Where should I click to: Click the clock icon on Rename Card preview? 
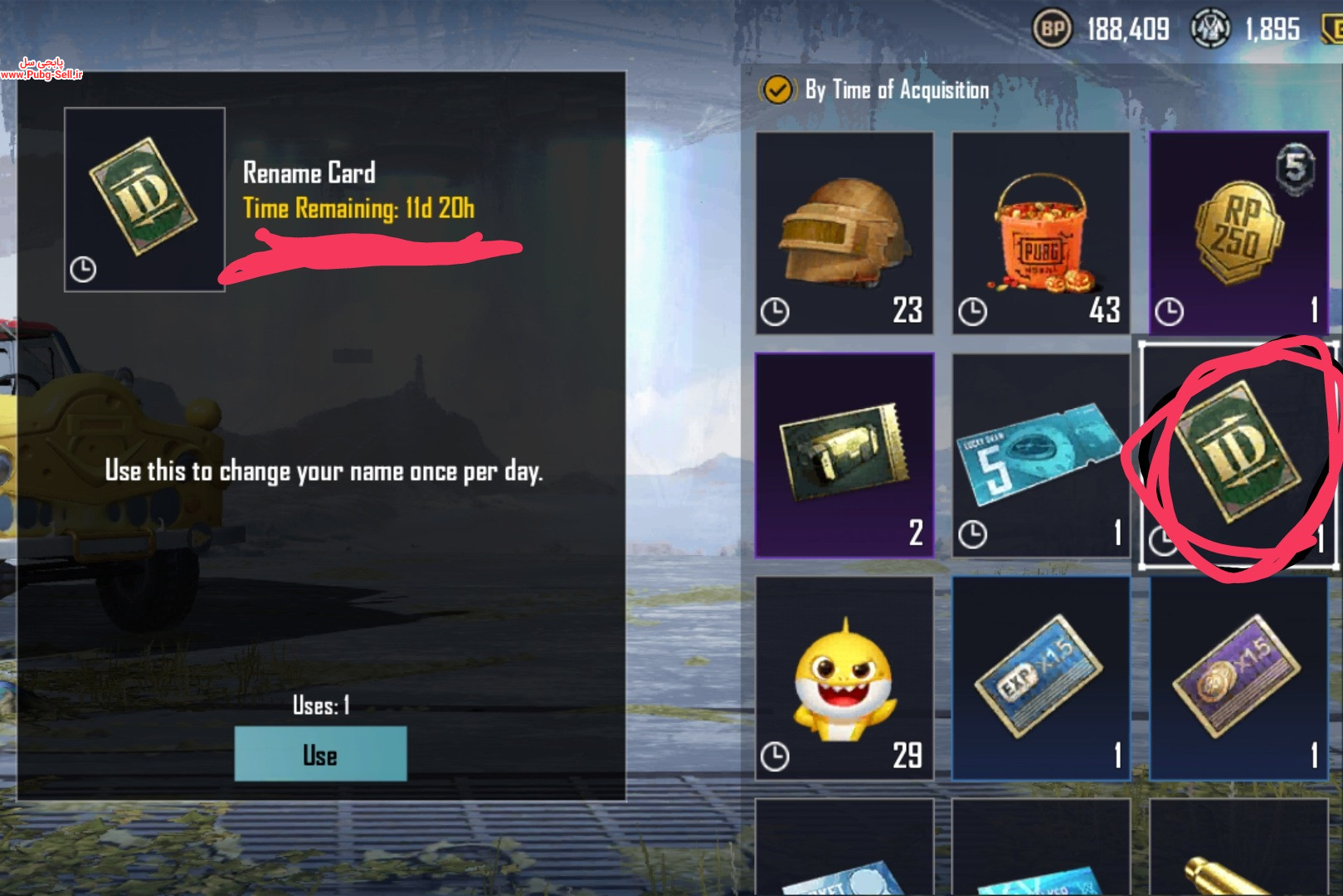pyautogui.click(x=83, y=269)
